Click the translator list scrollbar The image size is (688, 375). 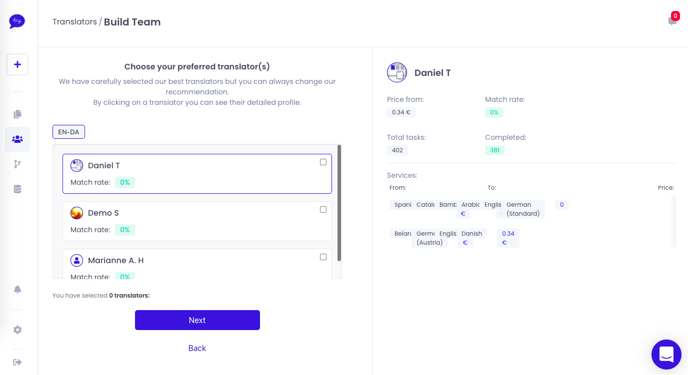pos(339,203)
